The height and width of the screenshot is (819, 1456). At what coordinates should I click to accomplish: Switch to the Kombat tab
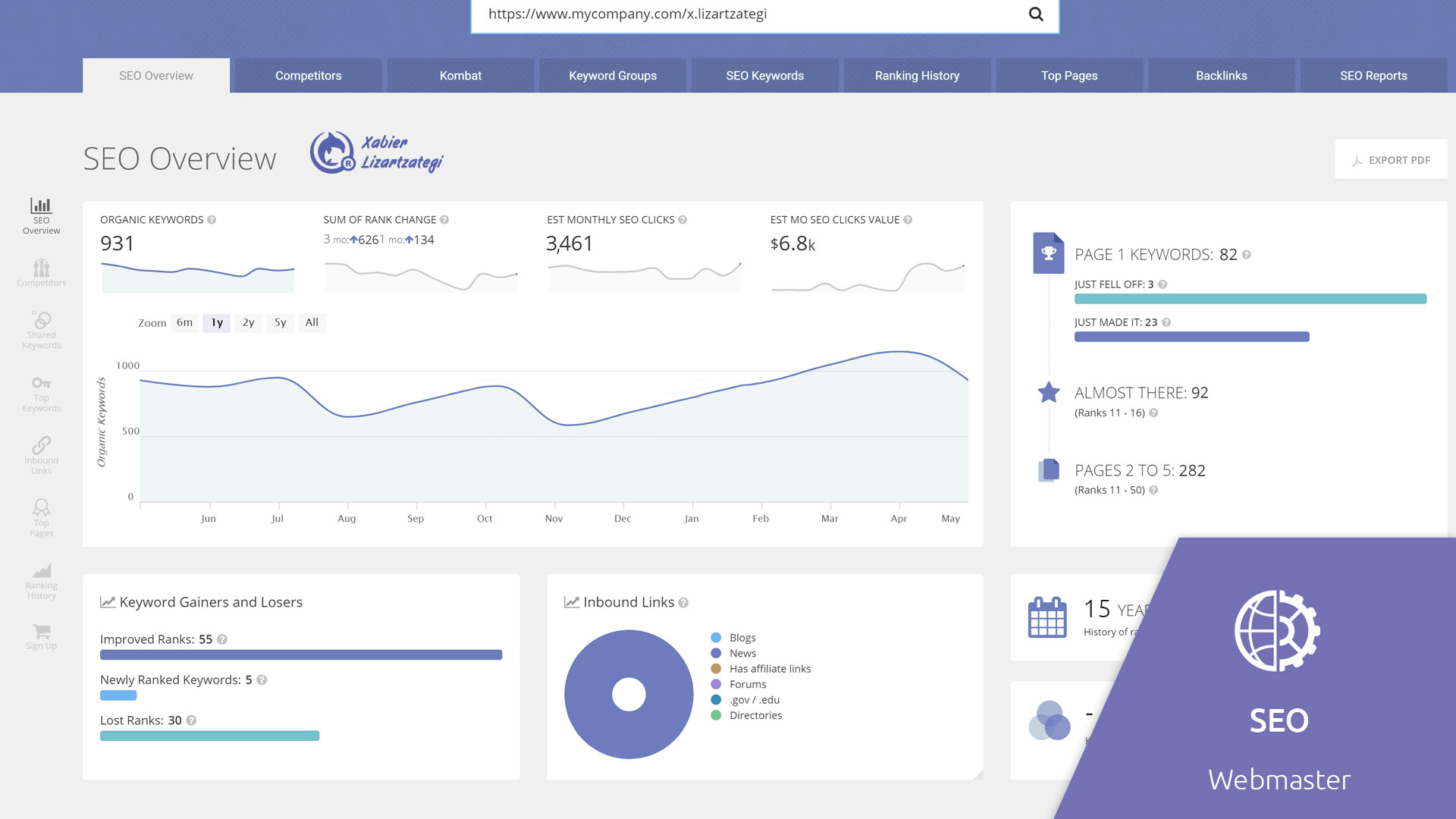click(x=460, y=76)
